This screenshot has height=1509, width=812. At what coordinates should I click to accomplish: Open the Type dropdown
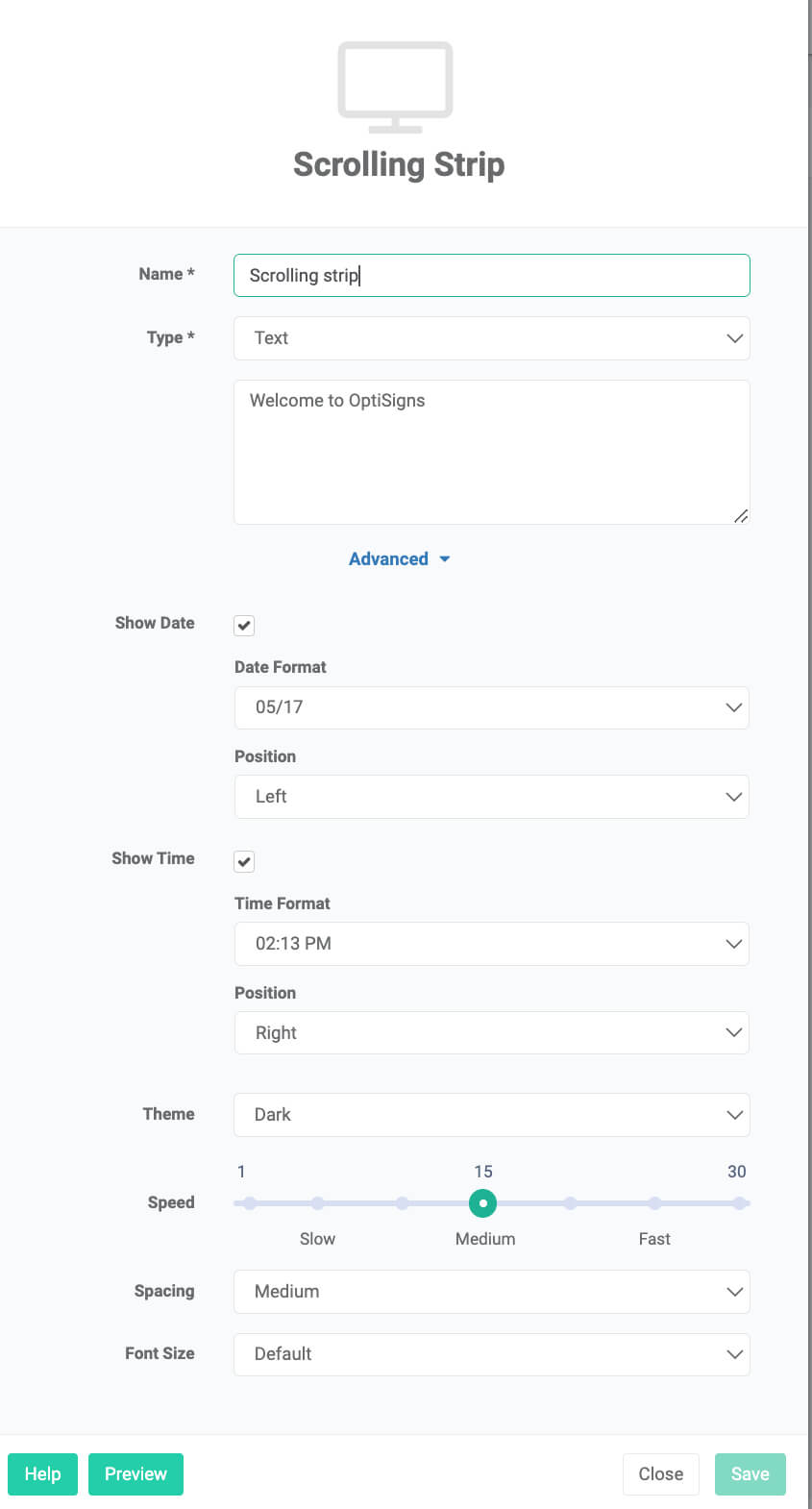(x=491, y=338)
